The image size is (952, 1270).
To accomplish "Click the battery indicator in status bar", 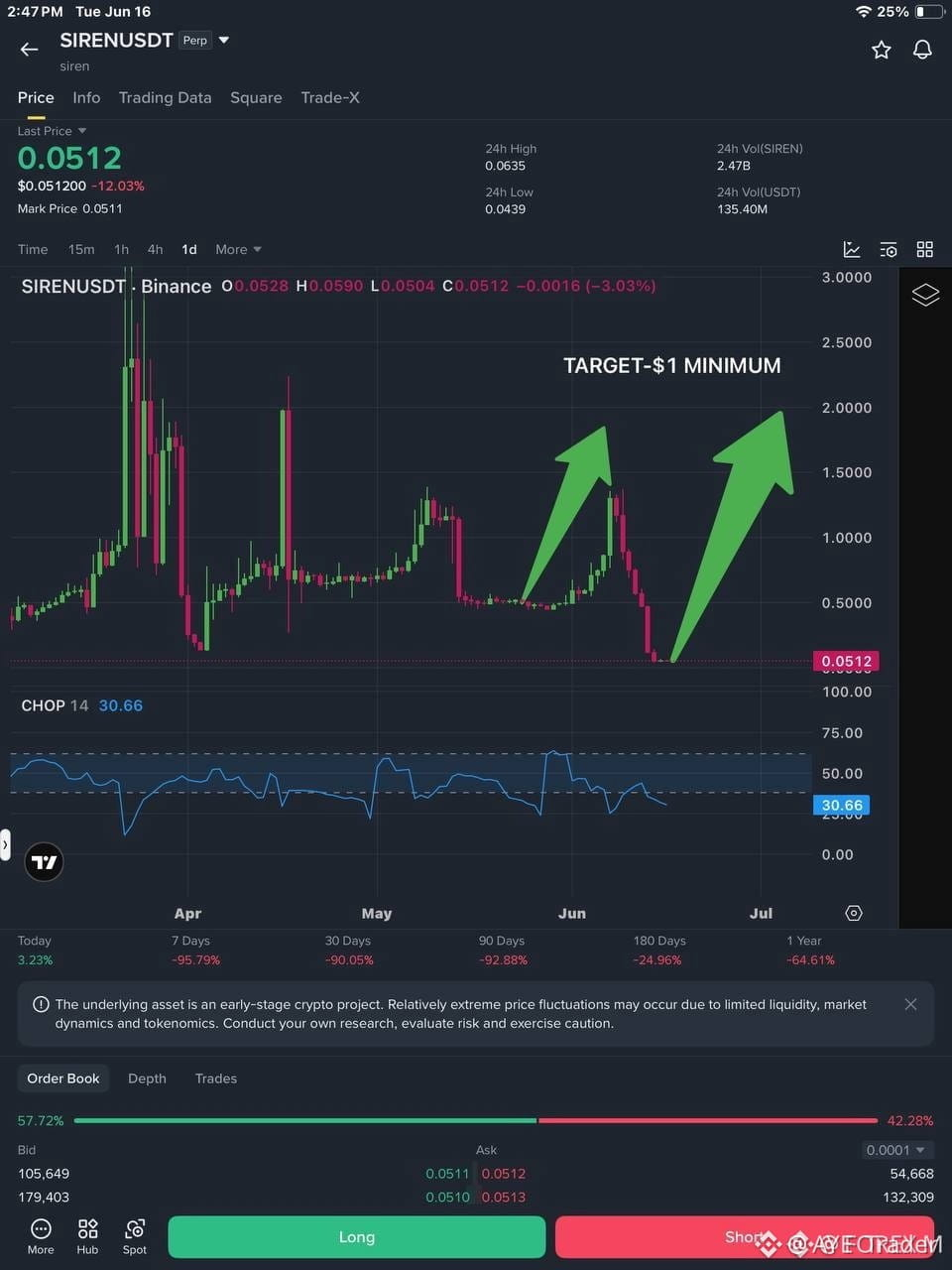I will coord(928,12).
